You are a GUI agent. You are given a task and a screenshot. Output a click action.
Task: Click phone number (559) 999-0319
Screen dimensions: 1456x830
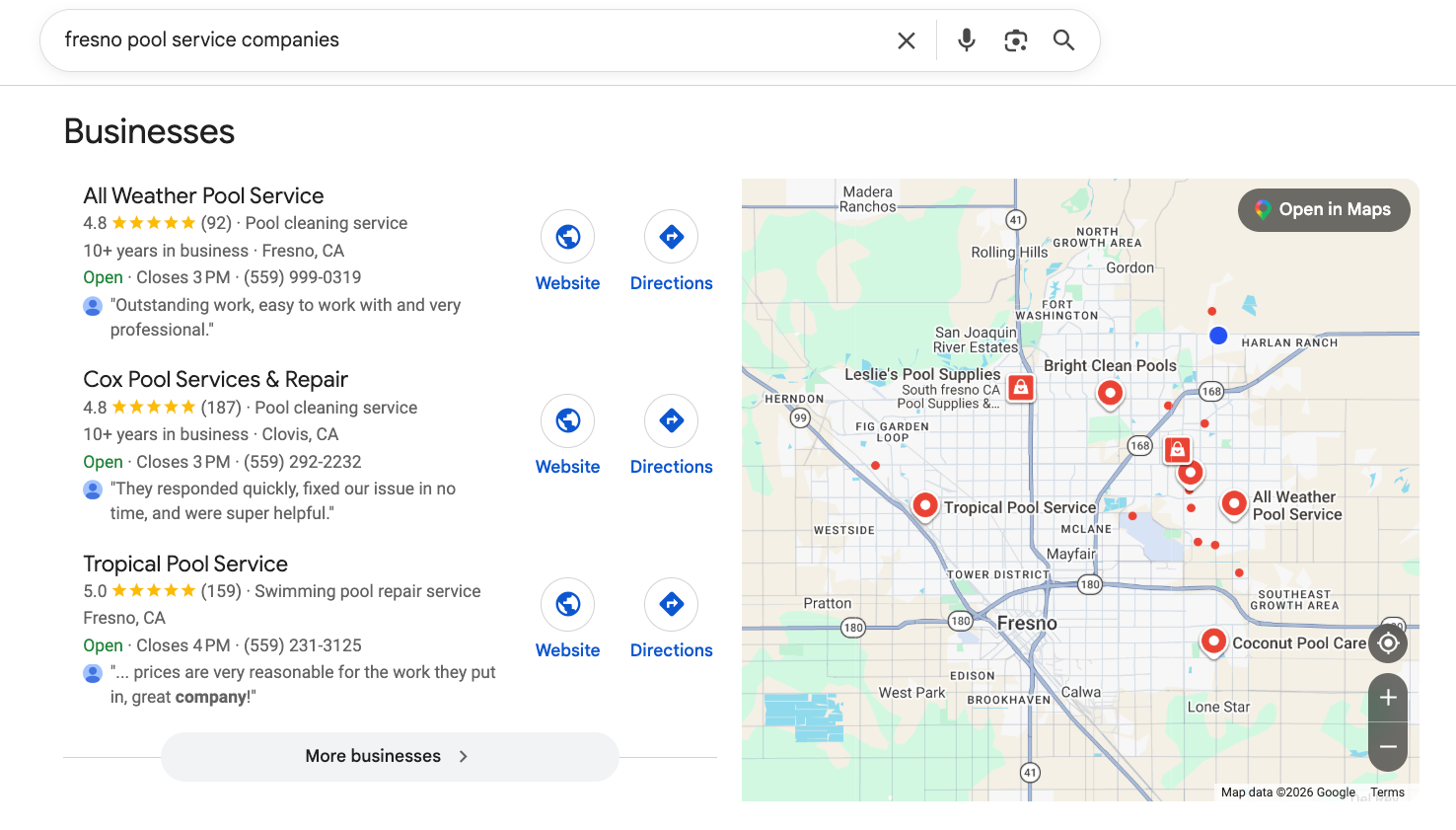click(303, 277)
